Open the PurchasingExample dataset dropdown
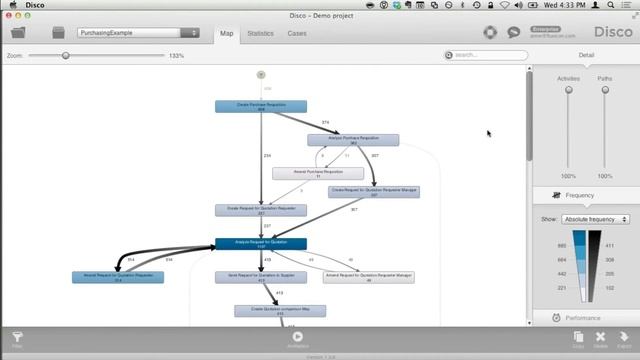The height and width of the screenshot is (360, 640). click(x=138, y=33)
